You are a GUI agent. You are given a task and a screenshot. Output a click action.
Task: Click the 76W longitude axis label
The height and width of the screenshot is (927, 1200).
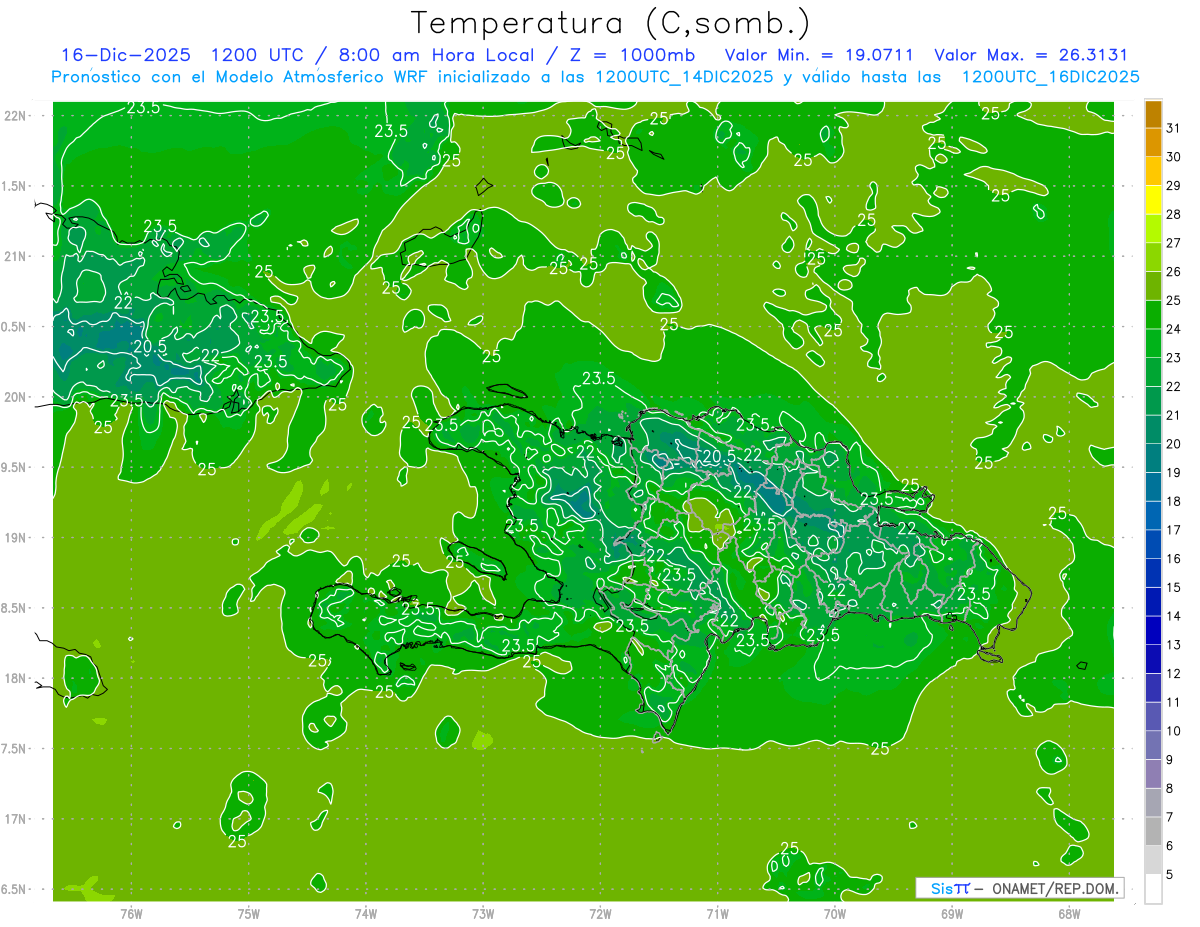tap(131, 914)
